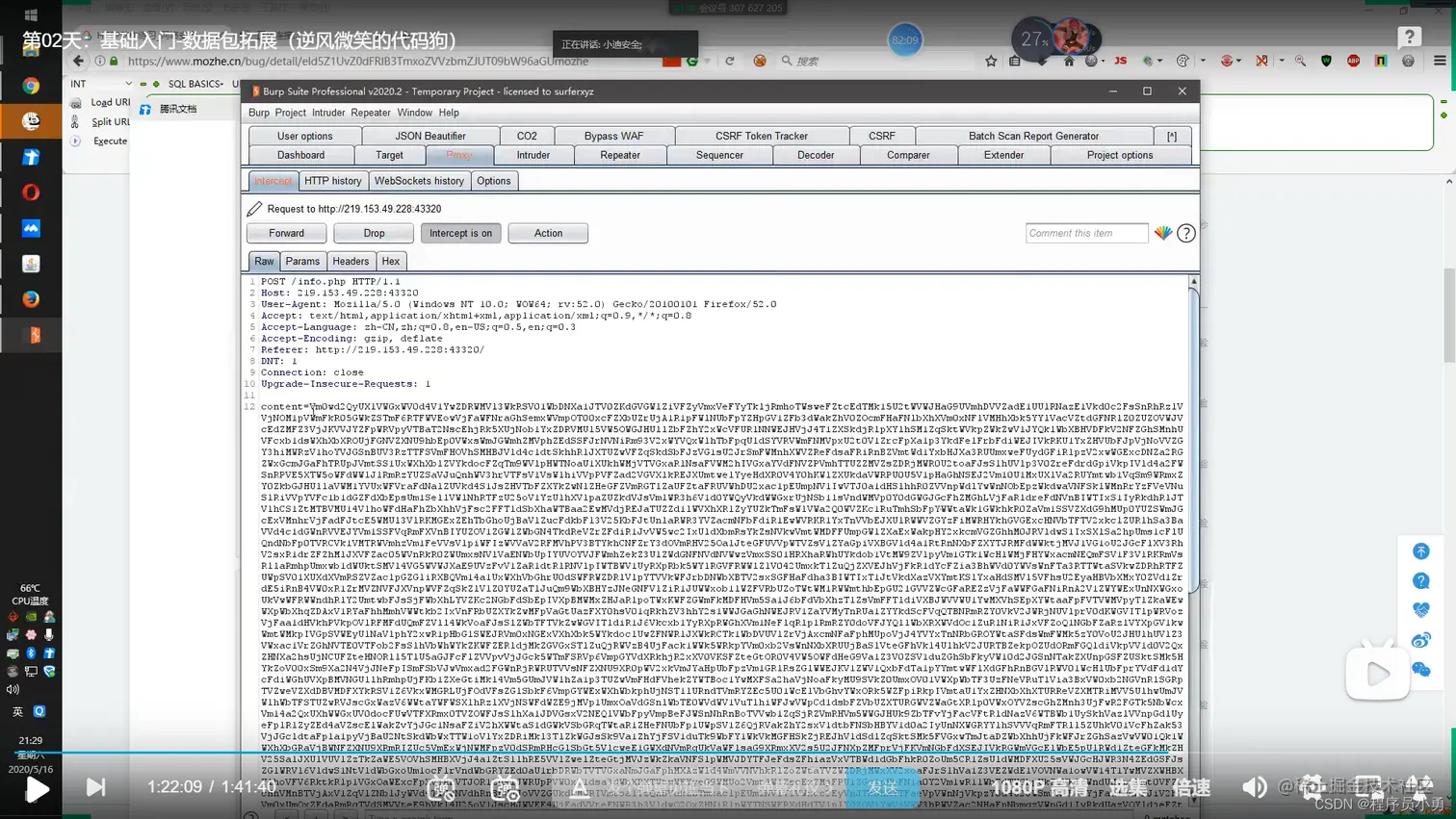
Task: Open the Batch Scan Report Generator tab
Action: [1033, 136]
